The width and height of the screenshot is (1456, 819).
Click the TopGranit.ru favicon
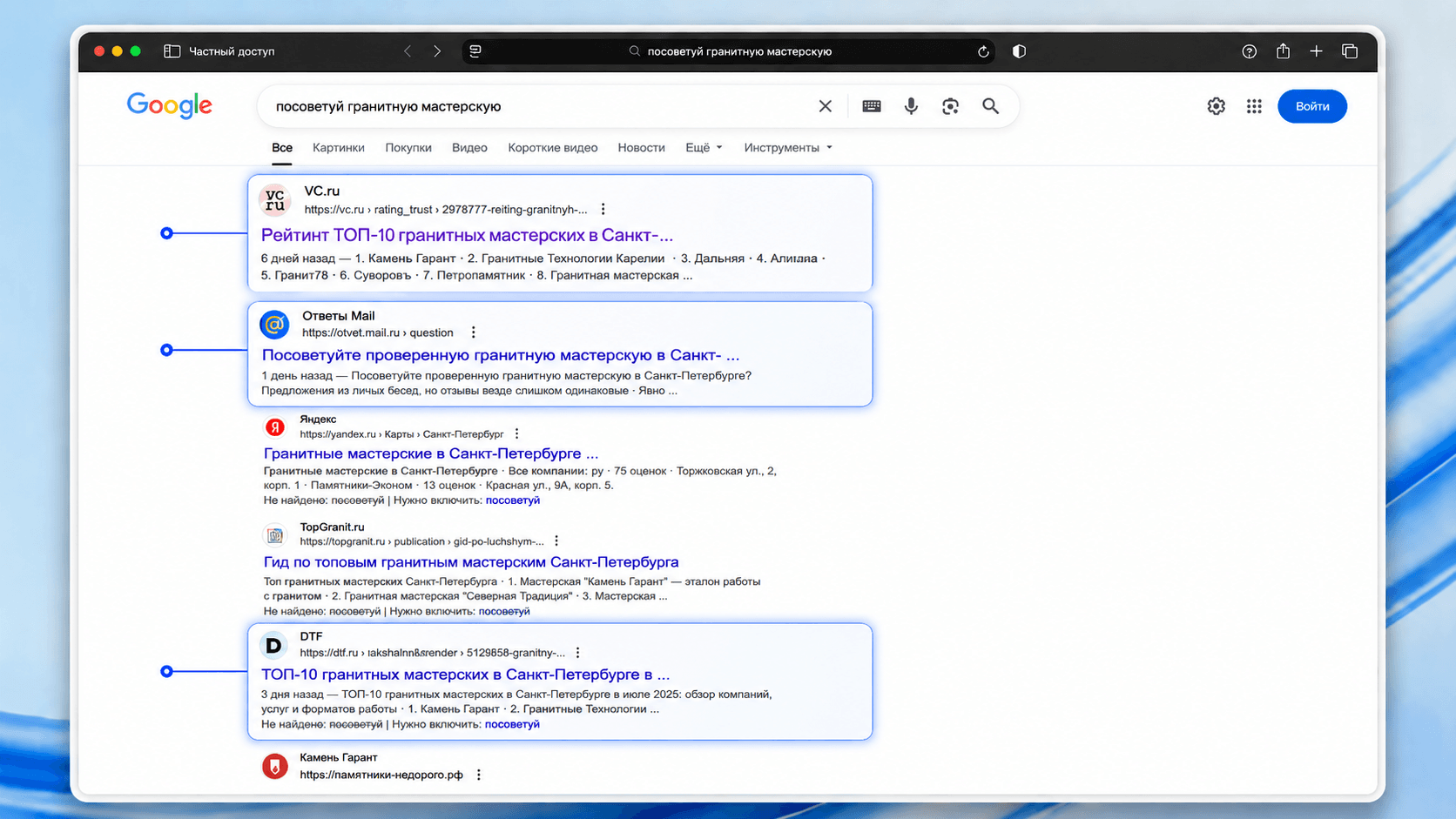tap(275, 534)
